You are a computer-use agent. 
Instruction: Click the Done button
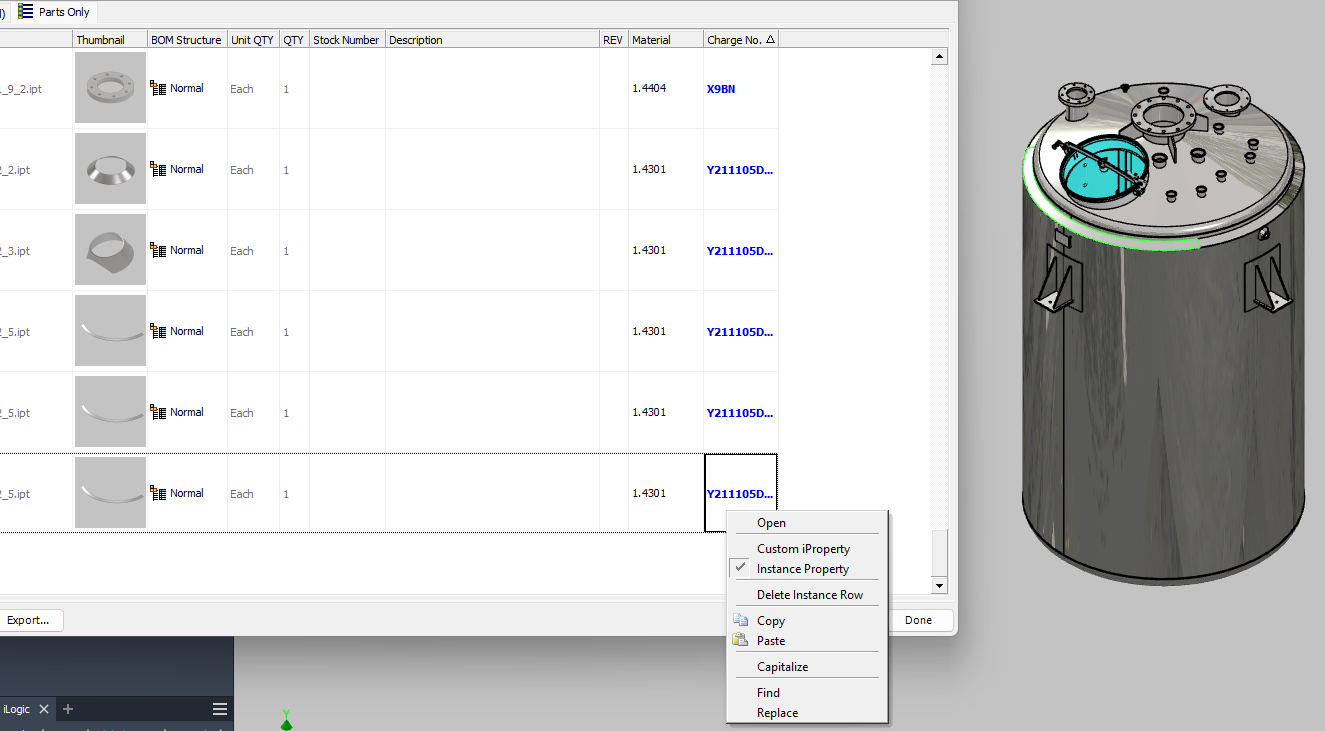919,620
